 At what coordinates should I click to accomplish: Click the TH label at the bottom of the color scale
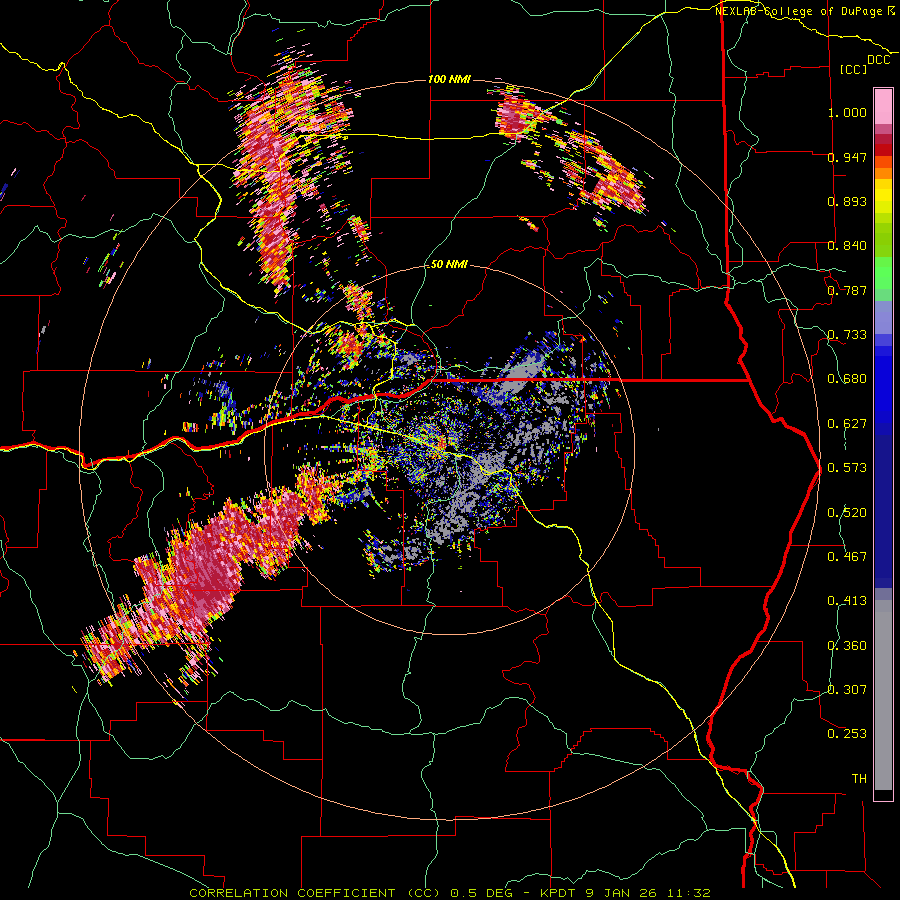click(859, 779)
